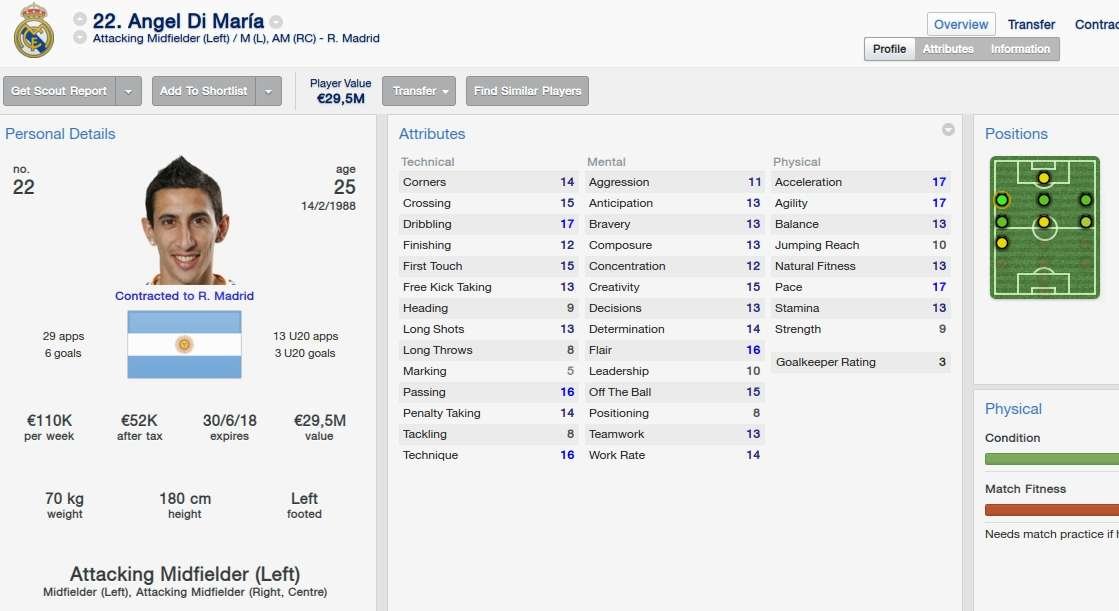
Task: Open the Transfer tab at top right
Action: (1031, 24)
